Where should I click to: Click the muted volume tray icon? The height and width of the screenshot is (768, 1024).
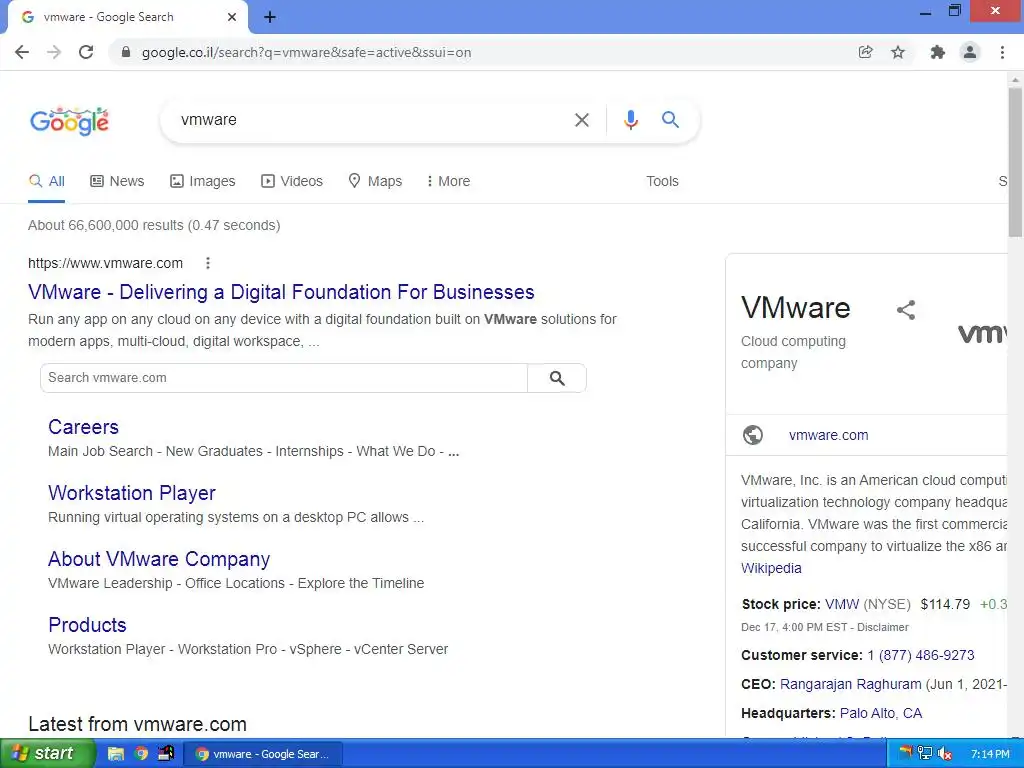click(944, 754)
